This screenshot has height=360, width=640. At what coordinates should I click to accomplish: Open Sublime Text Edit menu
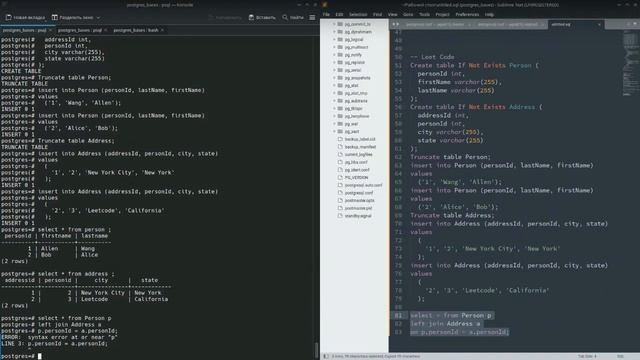point(339,14)
